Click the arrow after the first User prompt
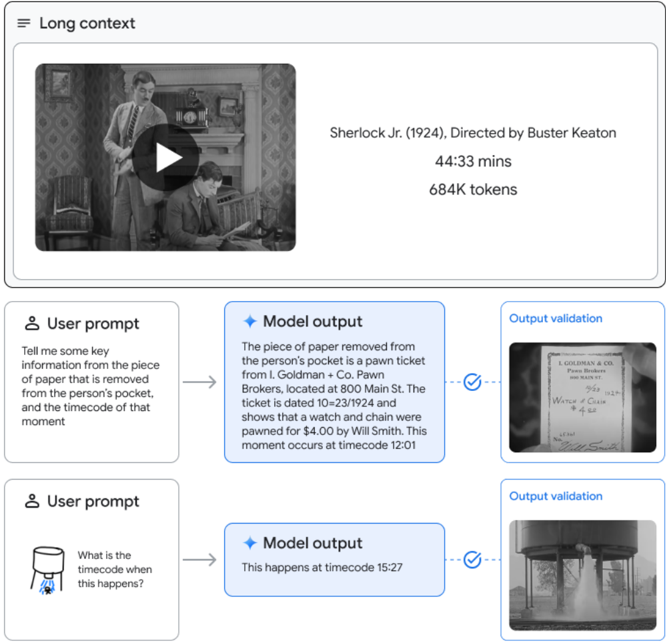This screenshot has width=666, height=643. pyautogui.click(x=200, y=382)
